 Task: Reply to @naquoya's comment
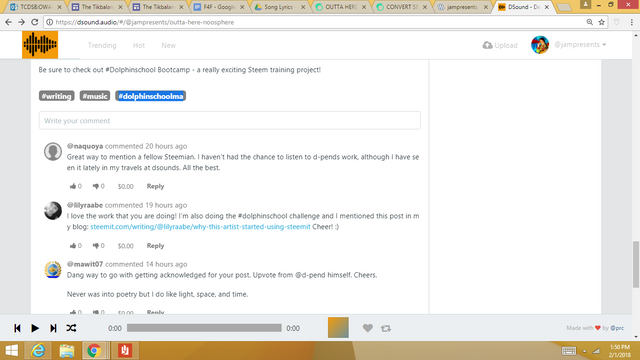(155, 186)
